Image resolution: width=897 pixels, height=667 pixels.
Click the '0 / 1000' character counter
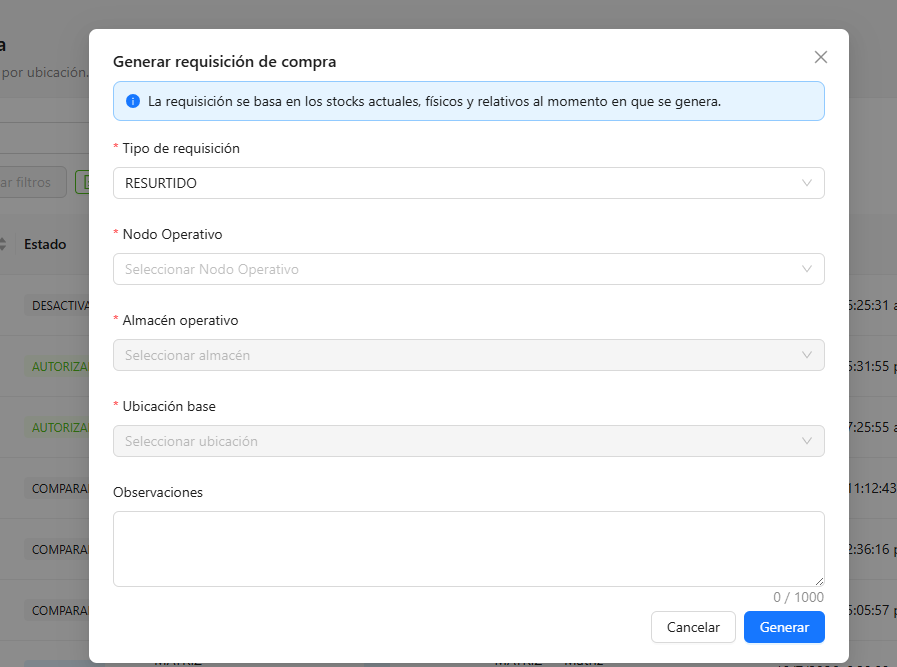(798, 597)
